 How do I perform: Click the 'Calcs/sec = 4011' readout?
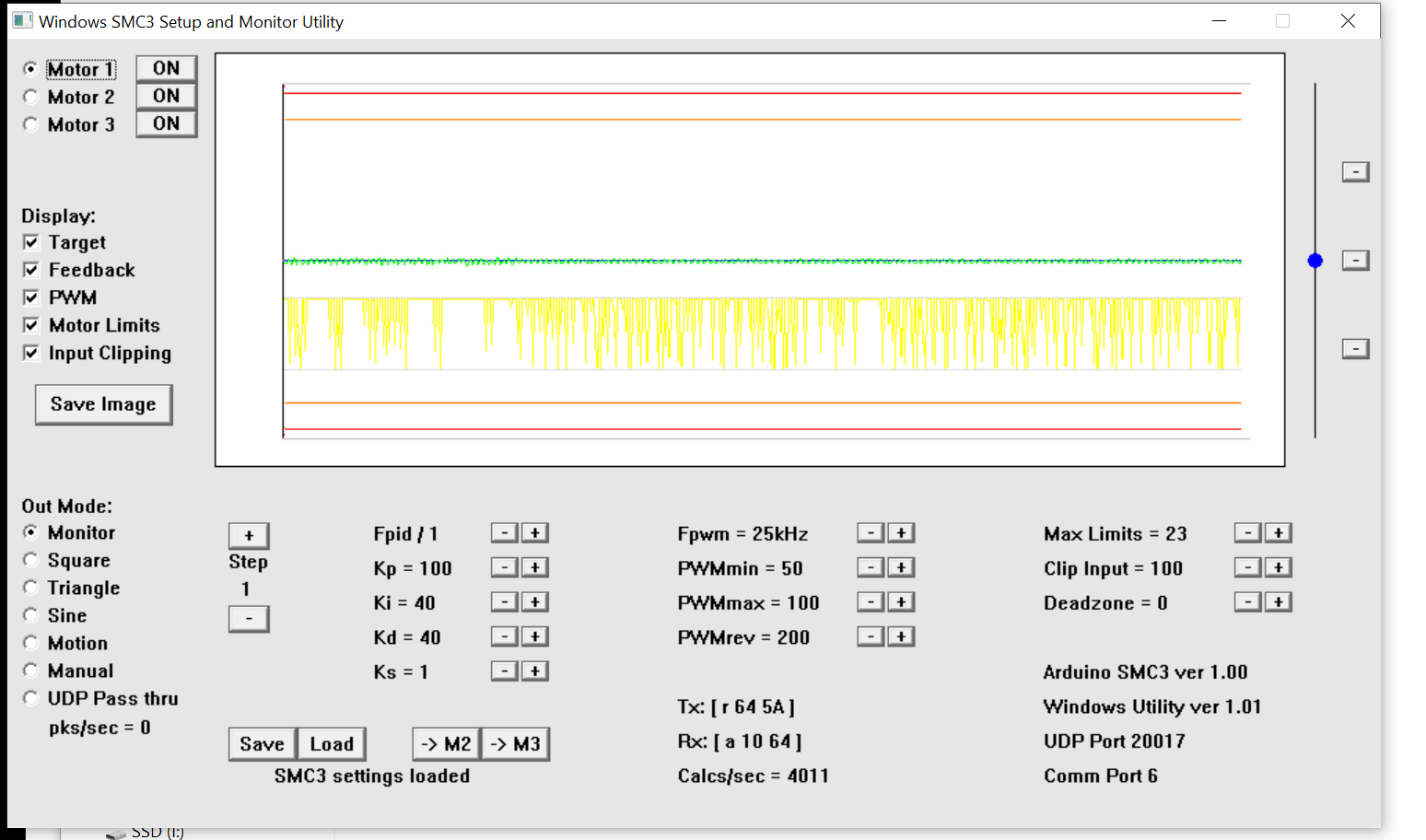point(754,776)
